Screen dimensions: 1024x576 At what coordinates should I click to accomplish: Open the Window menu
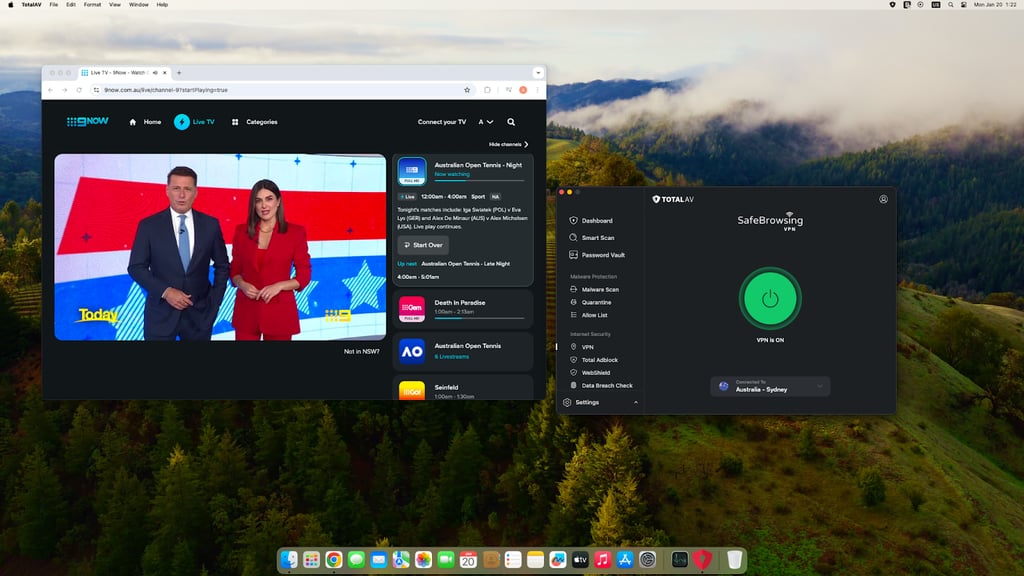point(138,5)
